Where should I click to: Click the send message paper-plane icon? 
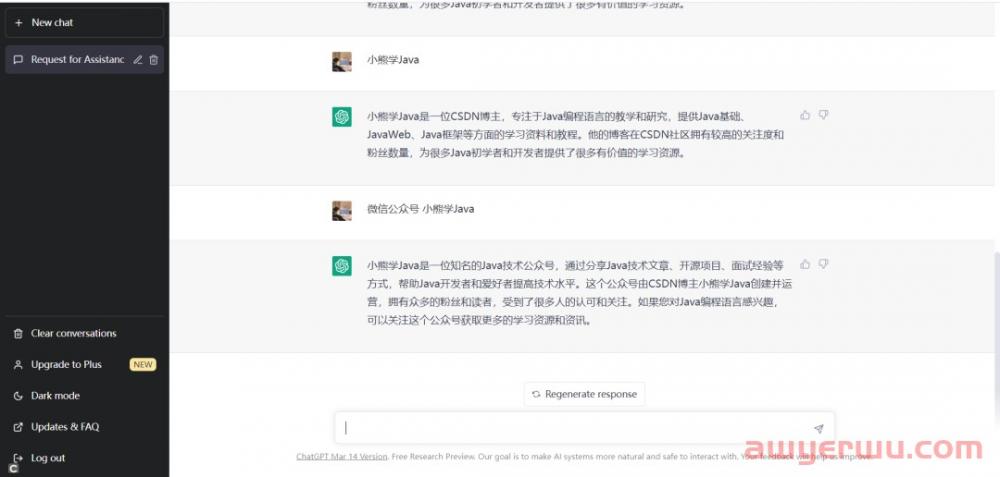pos(819,429)
